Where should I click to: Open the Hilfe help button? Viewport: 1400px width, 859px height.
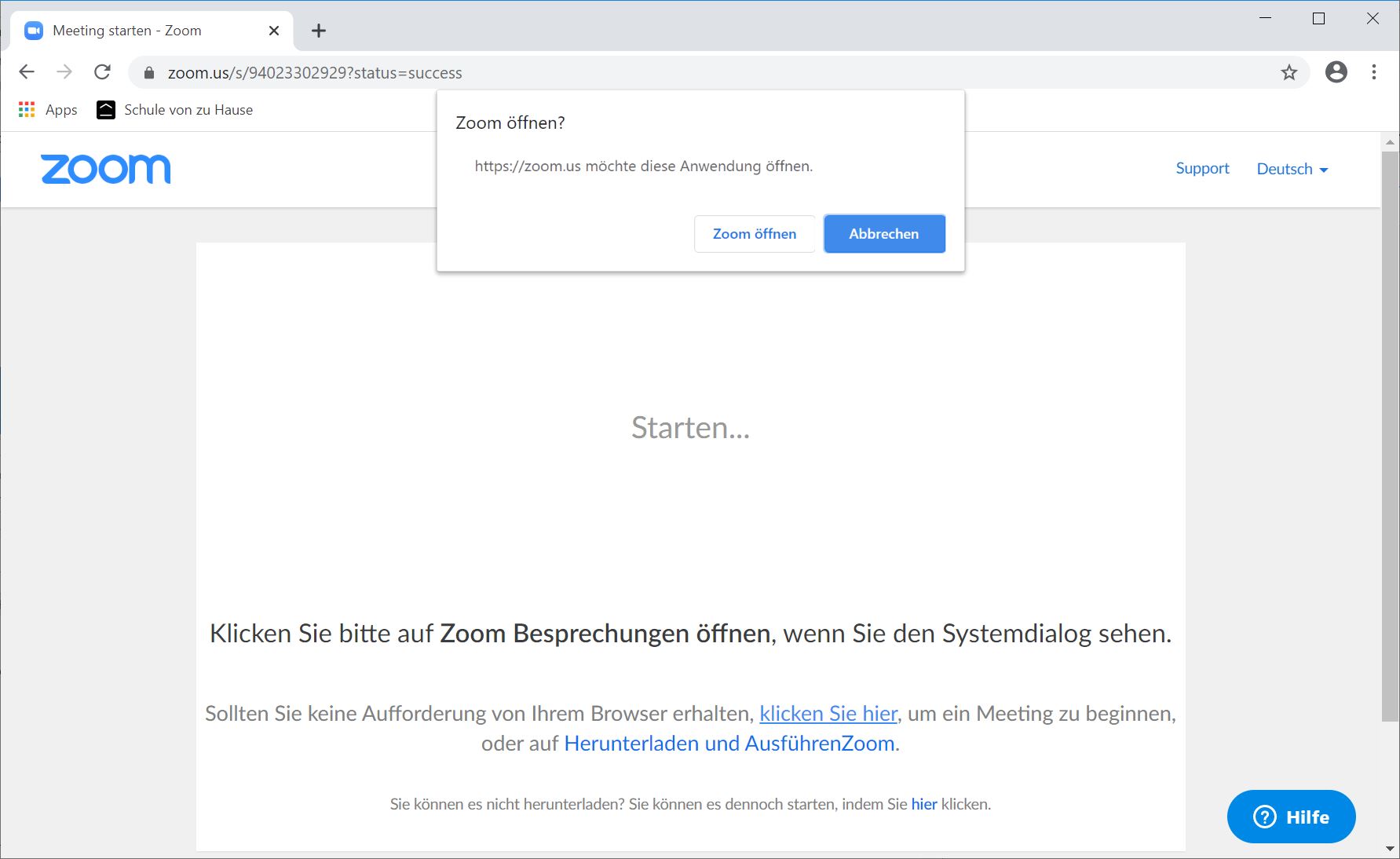(1292, 817)
